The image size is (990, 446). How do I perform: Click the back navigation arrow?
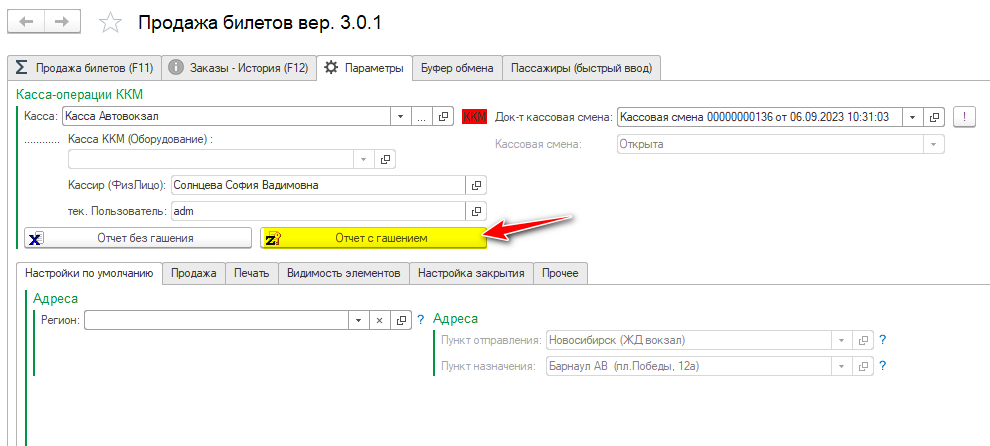pos(28,21)
